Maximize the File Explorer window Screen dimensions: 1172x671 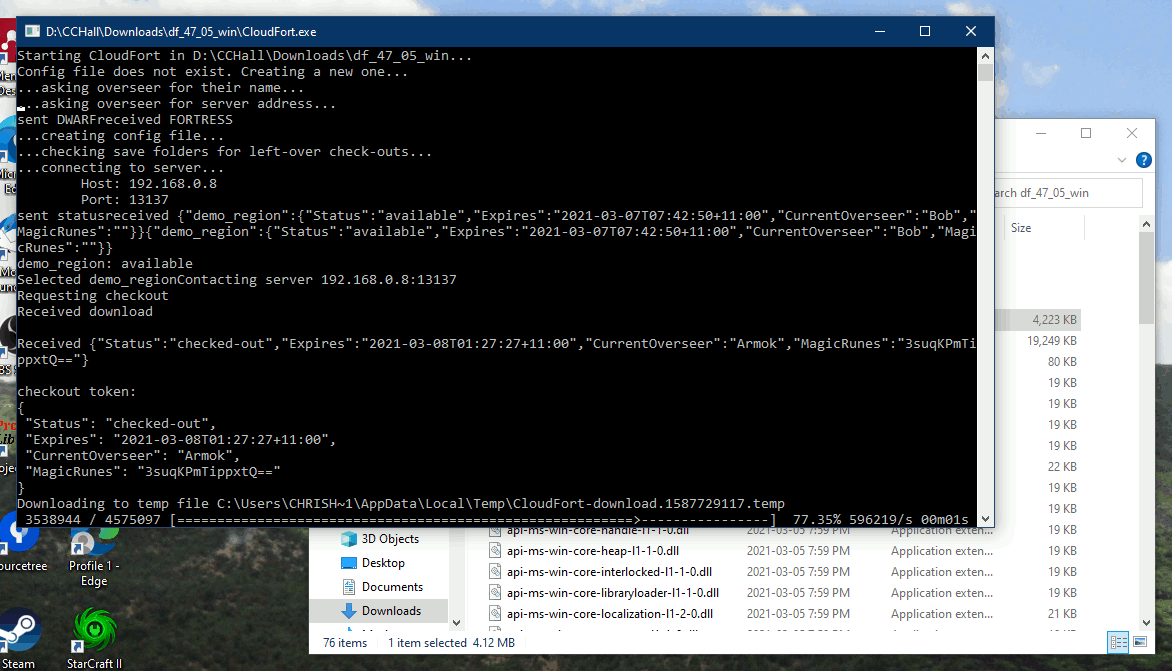pos(1086,133)
